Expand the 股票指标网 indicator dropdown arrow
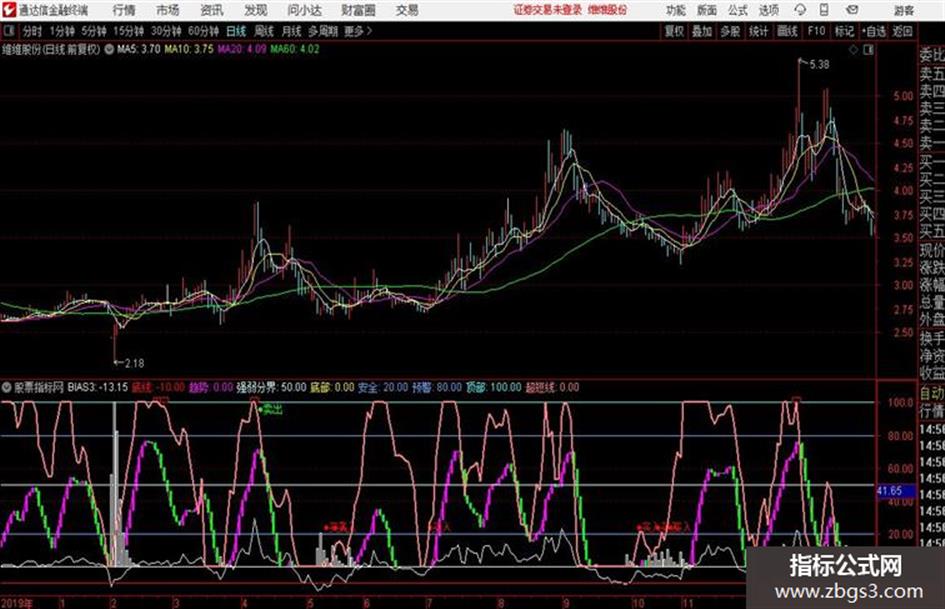The width and height of the screenshot is (945, 609). click(7, 387)
